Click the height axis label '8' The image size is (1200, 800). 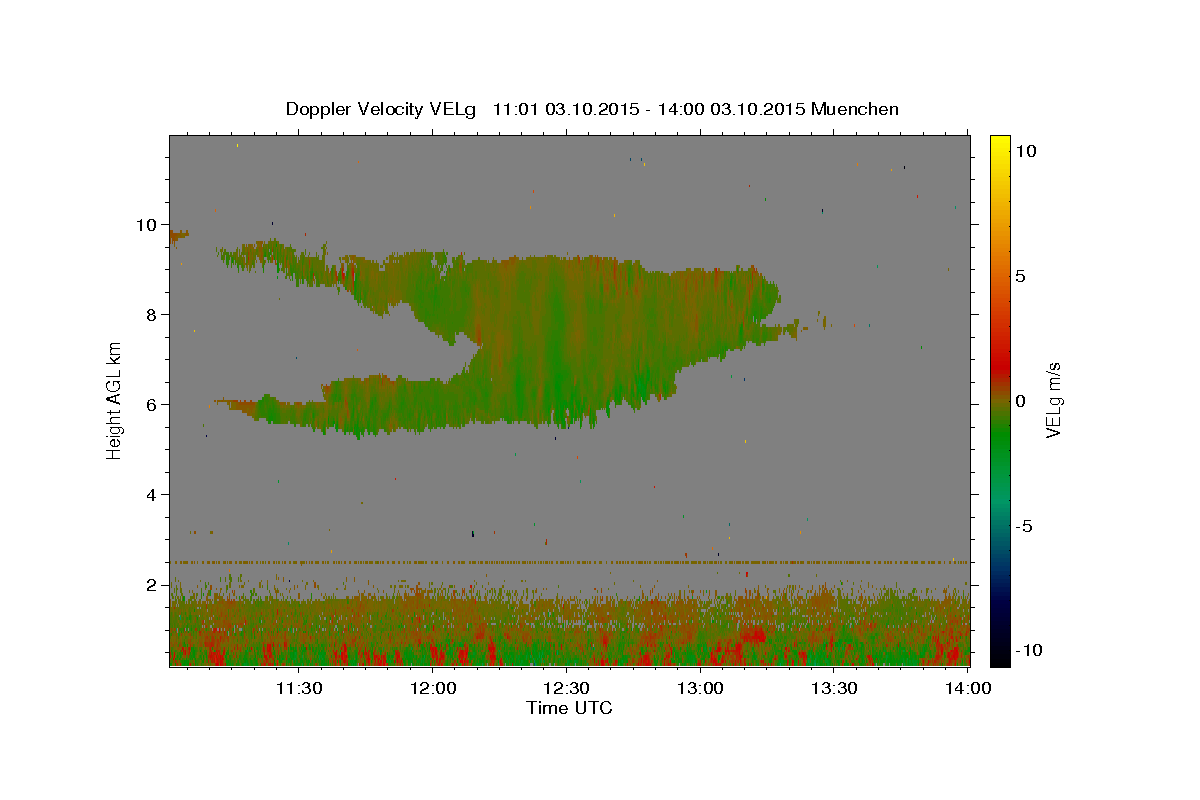pos(152,315)
